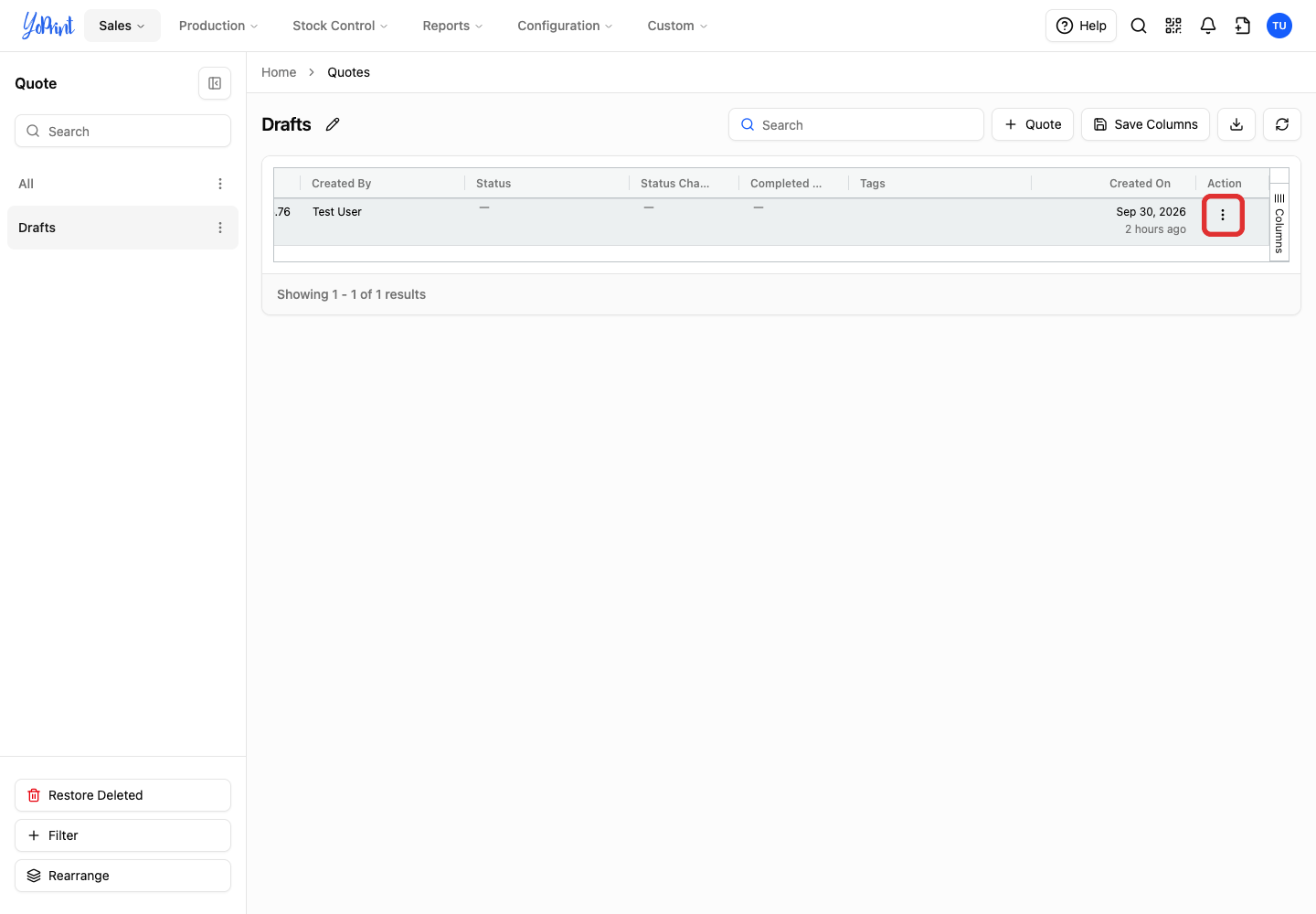1316x914 pixels.
Task: Edit the Drafts view name pencil
Action: point(333,124)
